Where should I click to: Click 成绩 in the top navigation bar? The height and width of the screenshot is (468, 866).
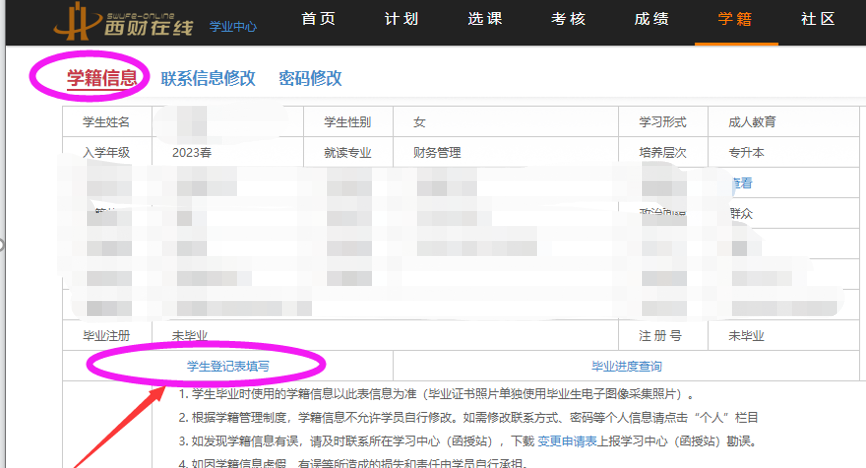652,20
